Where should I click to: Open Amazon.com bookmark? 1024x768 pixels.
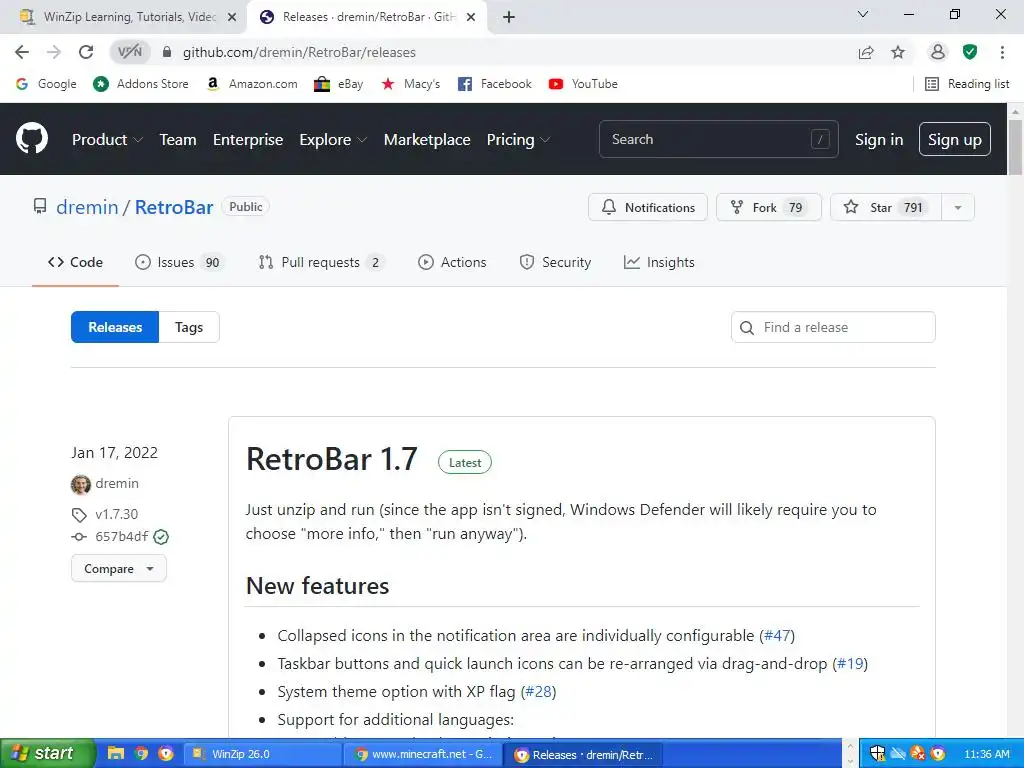coord(251,84)
